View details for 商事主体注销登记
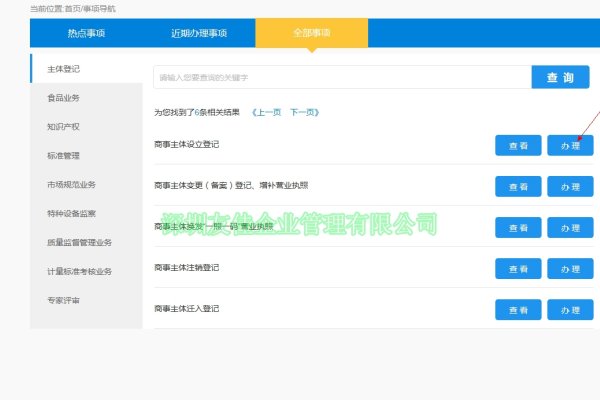 pyautogui.click(x=518, y=269)
